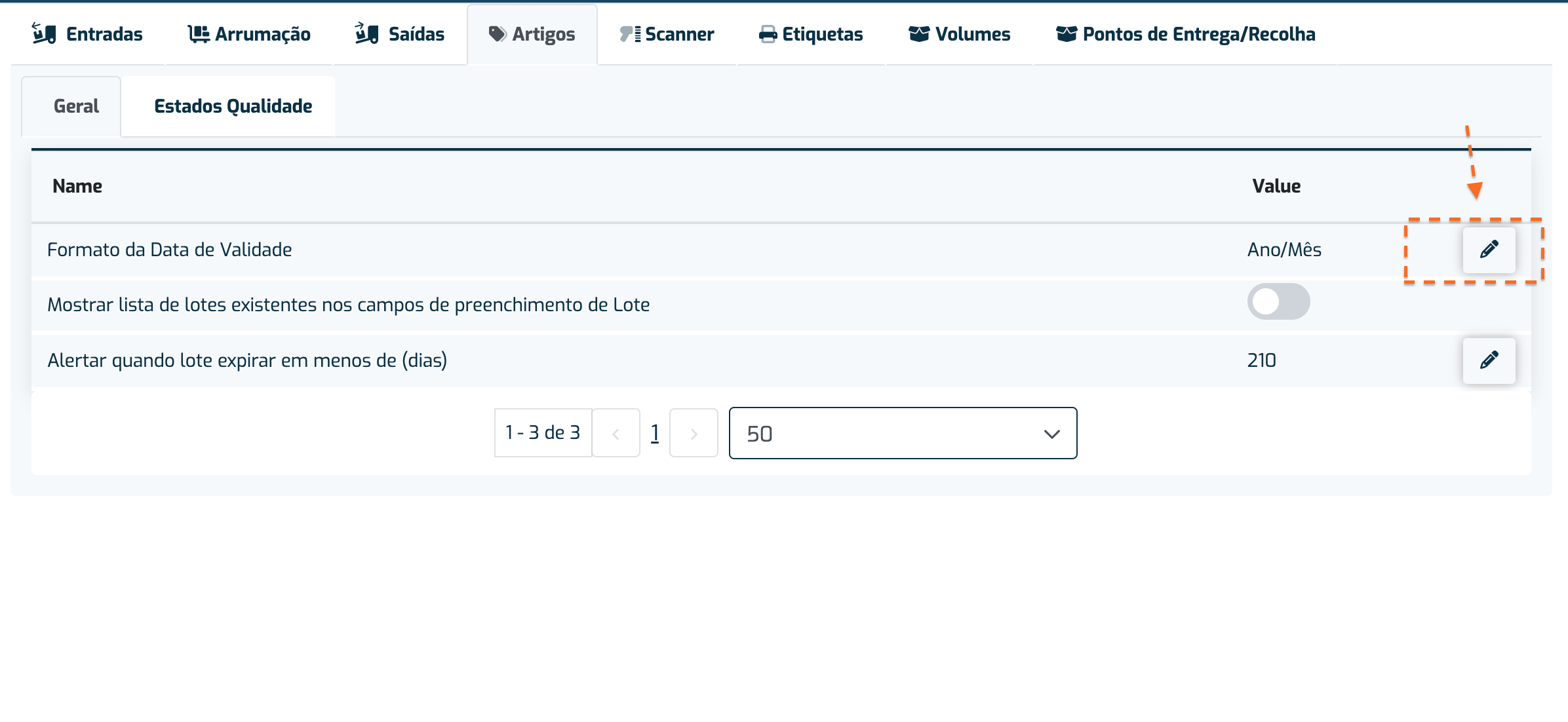Screen dimensions: 1568x722
Task: Edit the Formato da Data de Validade value
Action: click(x=1489, y=250)
